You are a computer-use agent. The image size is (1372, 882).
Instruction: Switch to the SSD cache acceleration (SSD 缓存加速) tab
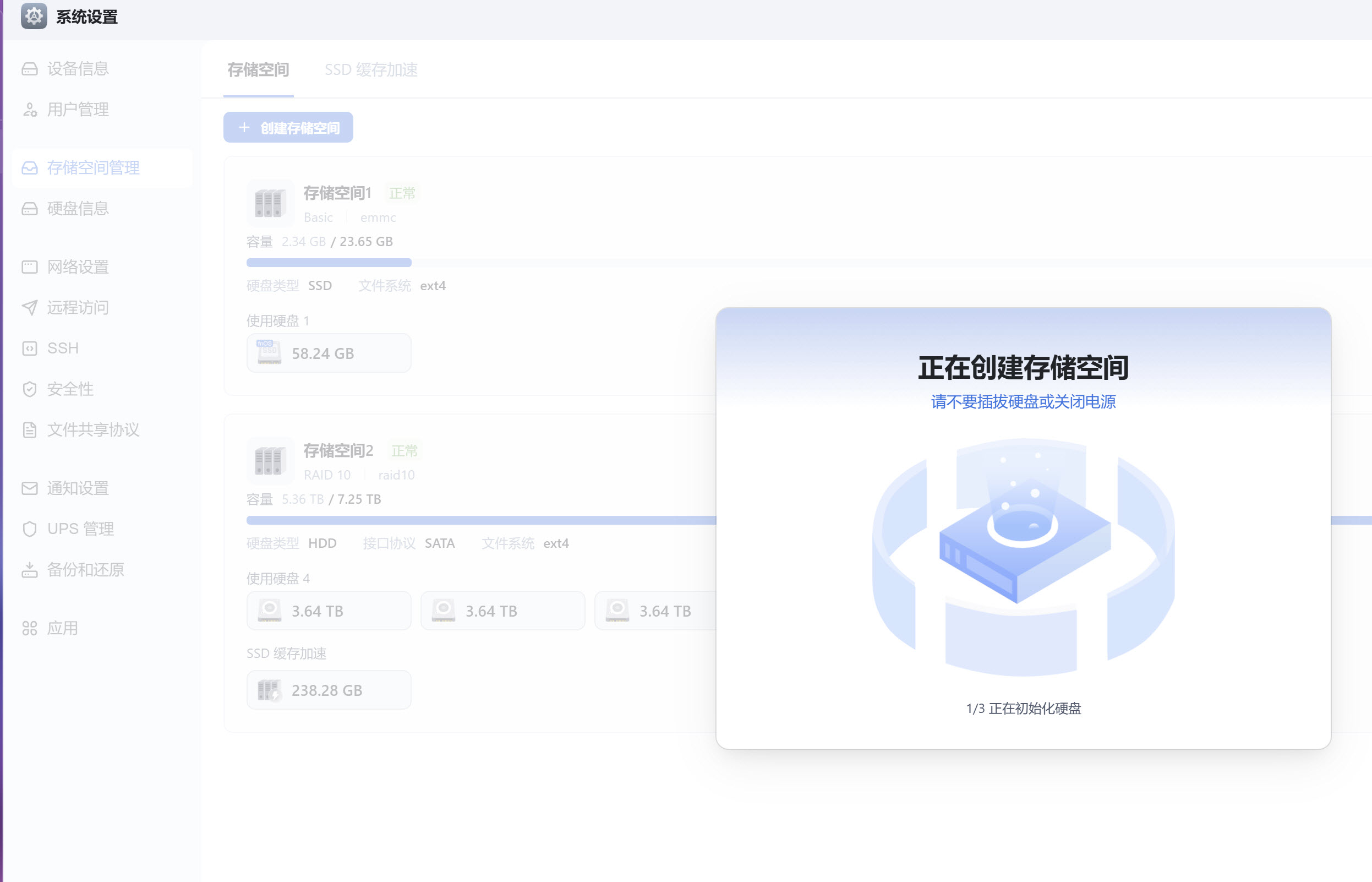click(x=371, y=70)
